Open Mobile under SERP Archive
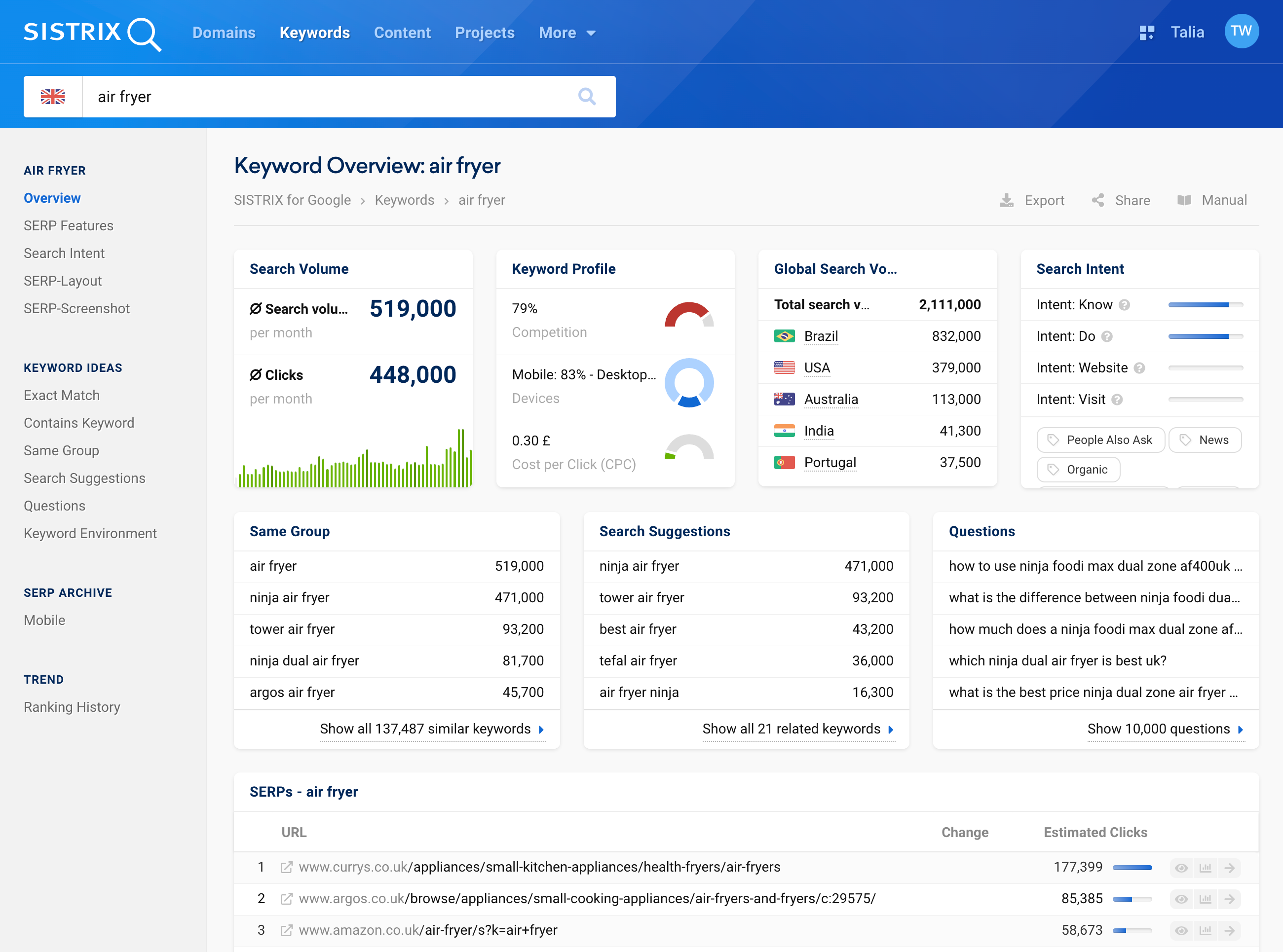This screenshot has width=1283, height=952. pos(44,620)
